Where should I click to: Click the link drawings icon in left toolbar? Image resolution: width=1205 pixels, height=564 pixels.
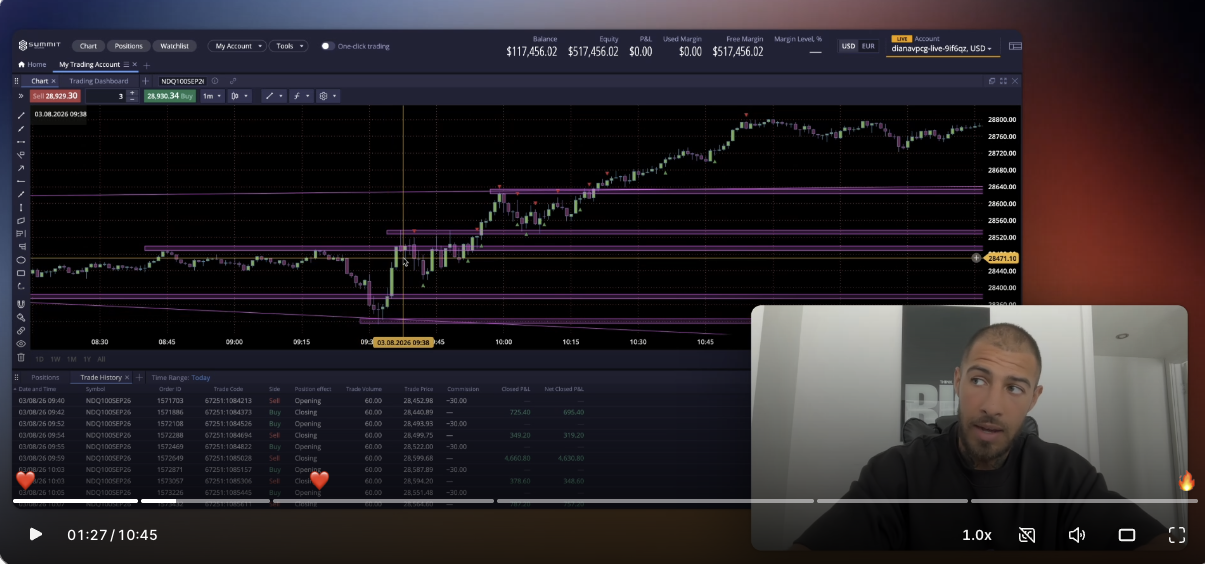coord(21,330)
